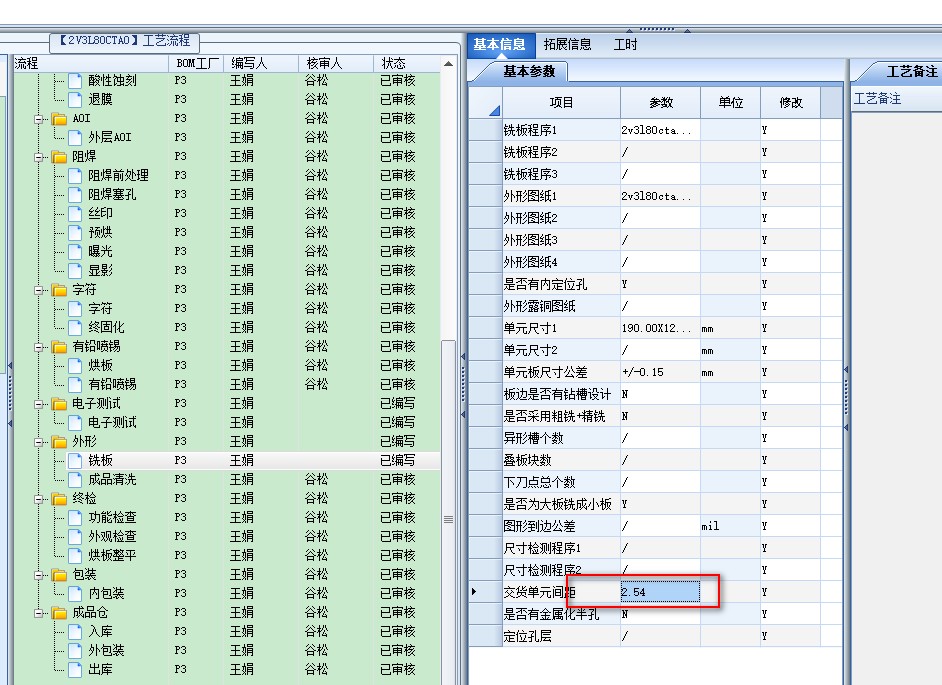Click the process list vertical scrollbar thumb

pos(448,511)
